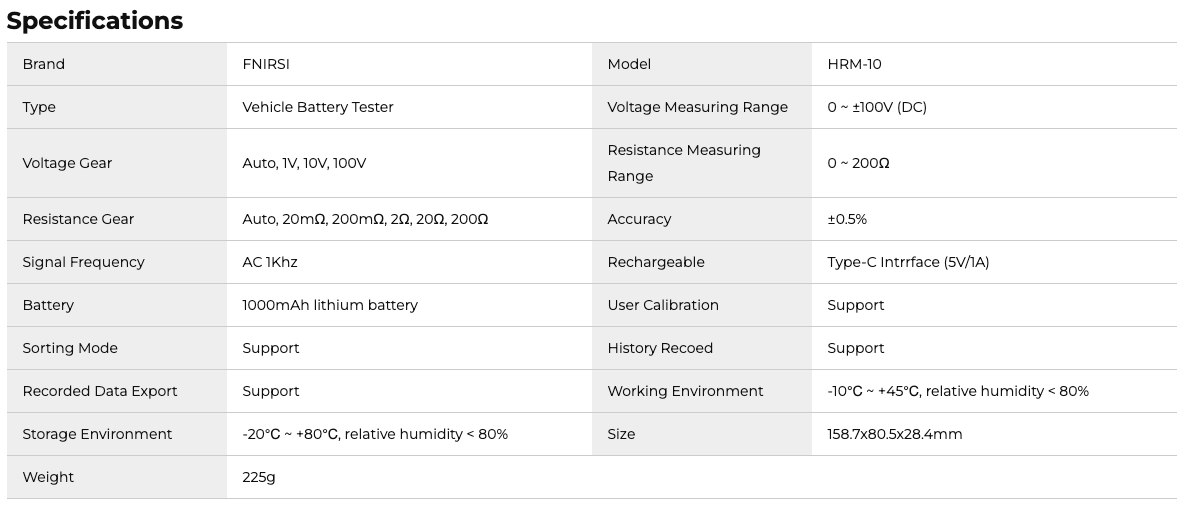Viewport: 1180px width, 509px height.
Task: Click the FNIRSI brand value
Action: click(266, 64)
